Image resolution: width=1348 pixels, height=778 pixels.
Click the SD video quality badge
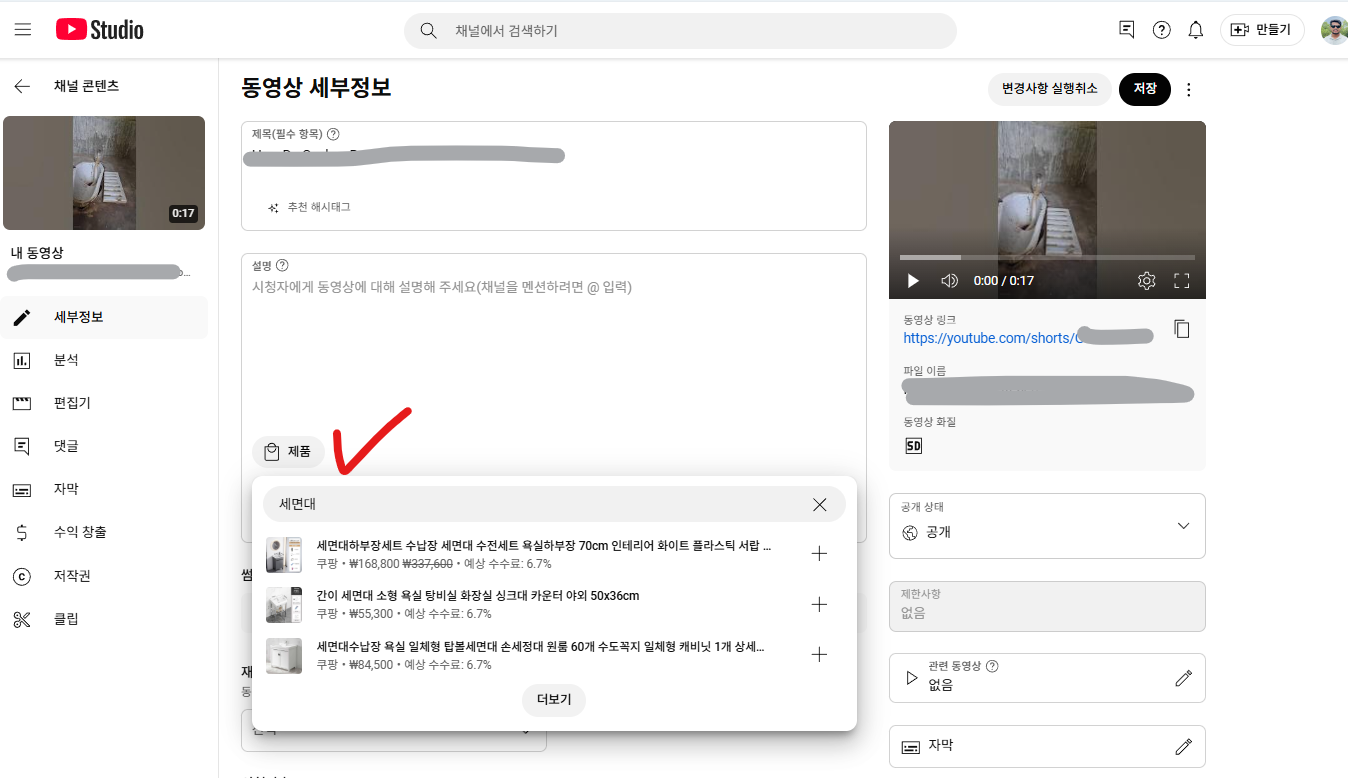[913, 446]
